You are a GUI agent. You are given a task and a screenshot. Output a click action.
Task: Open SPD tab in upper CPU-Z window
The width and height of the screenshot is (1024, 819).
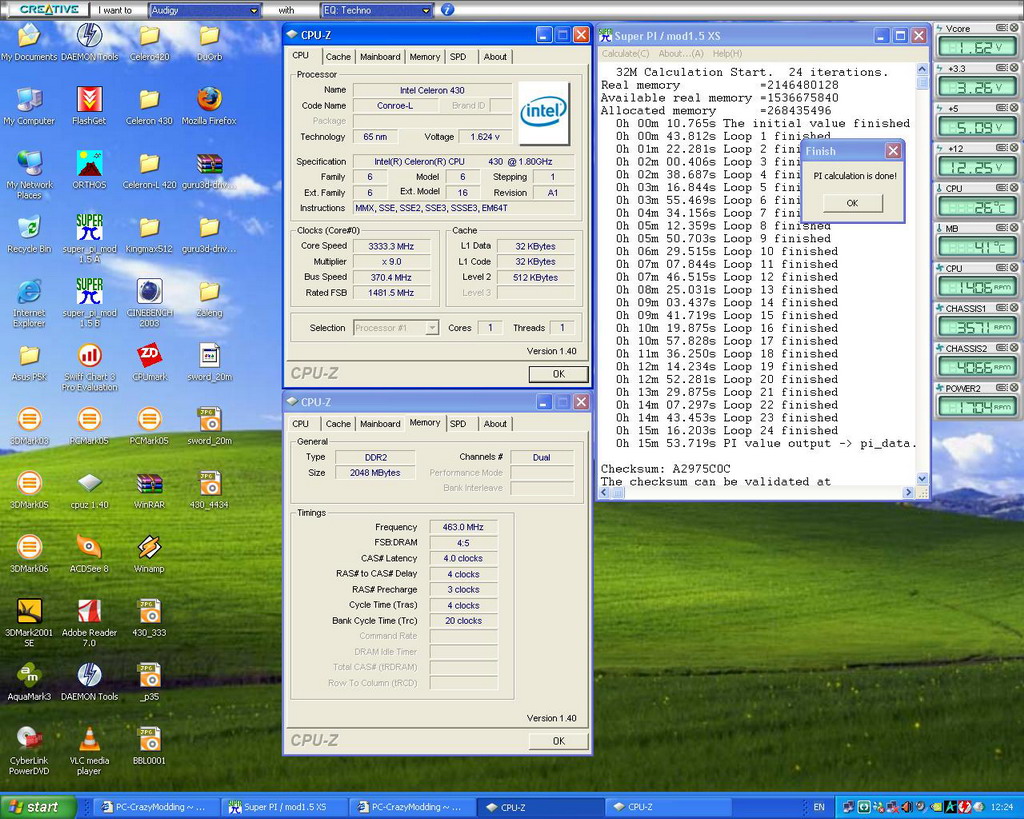[458, 57]
